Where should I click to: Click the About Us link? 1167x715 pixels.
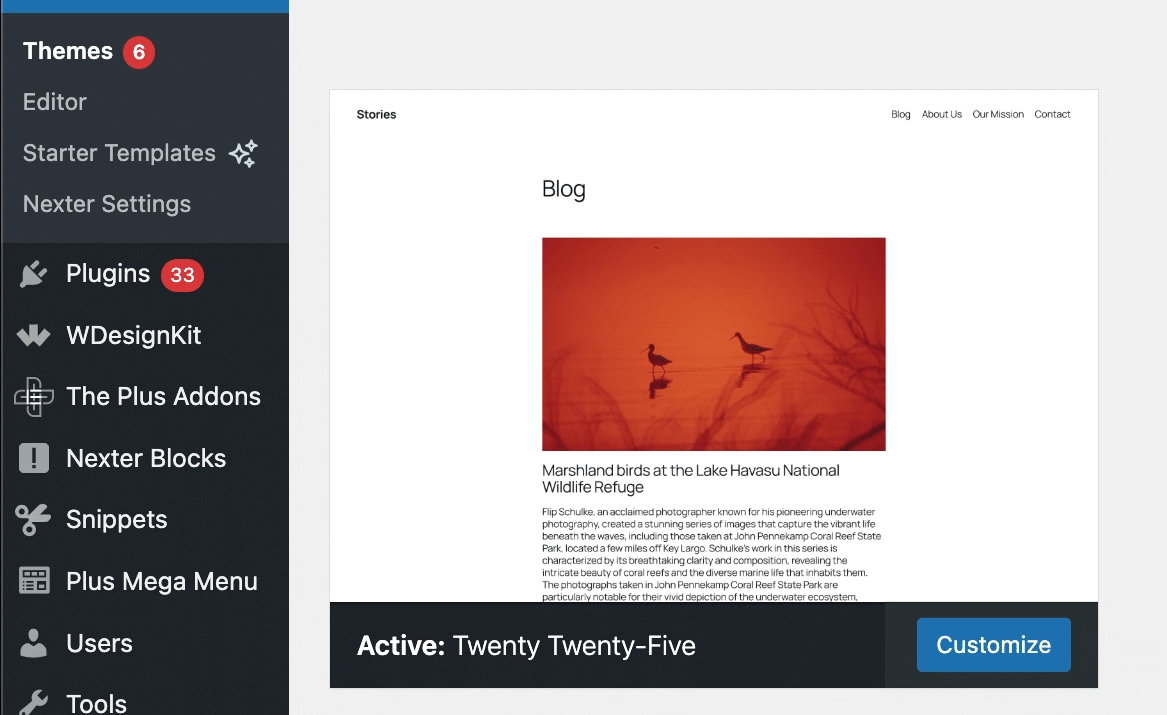click(941, 114)
